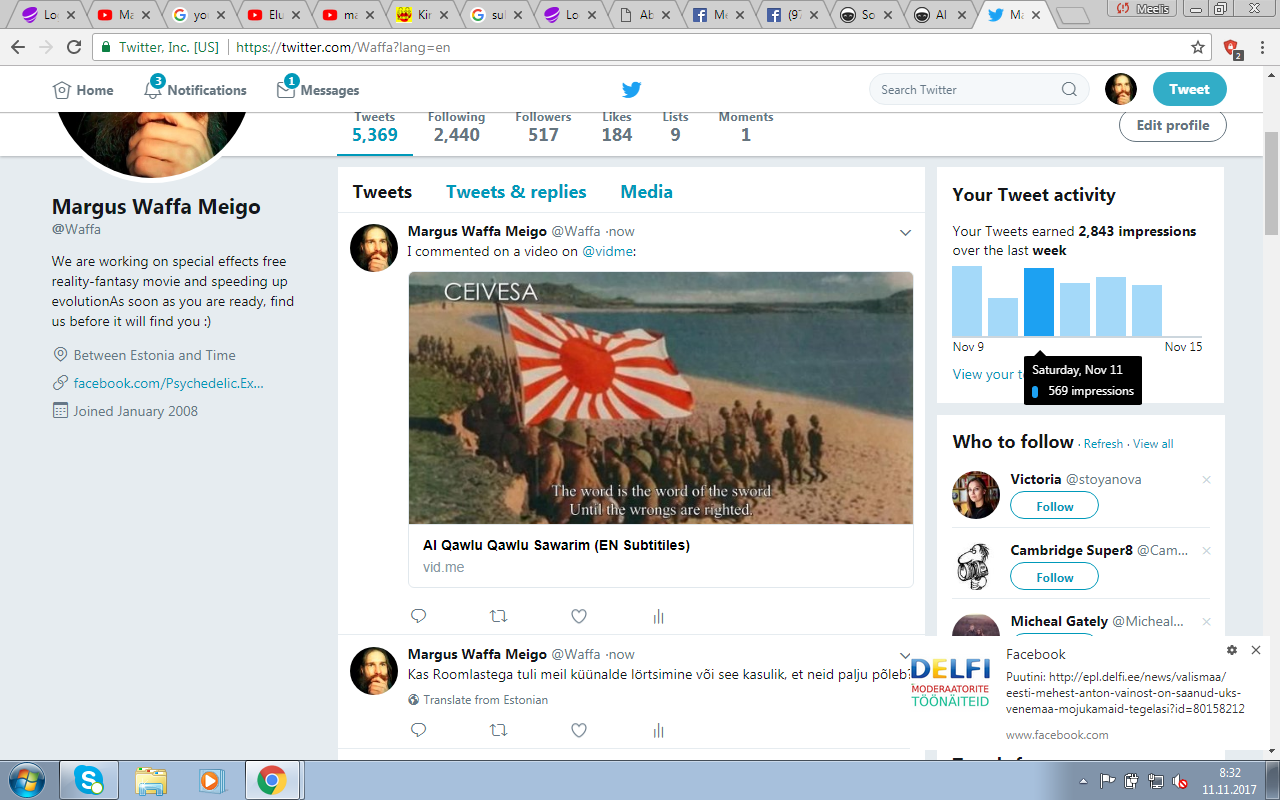Click Translate from Estonian
This screenshot has height=800, width=1280.
click(485, 700)
